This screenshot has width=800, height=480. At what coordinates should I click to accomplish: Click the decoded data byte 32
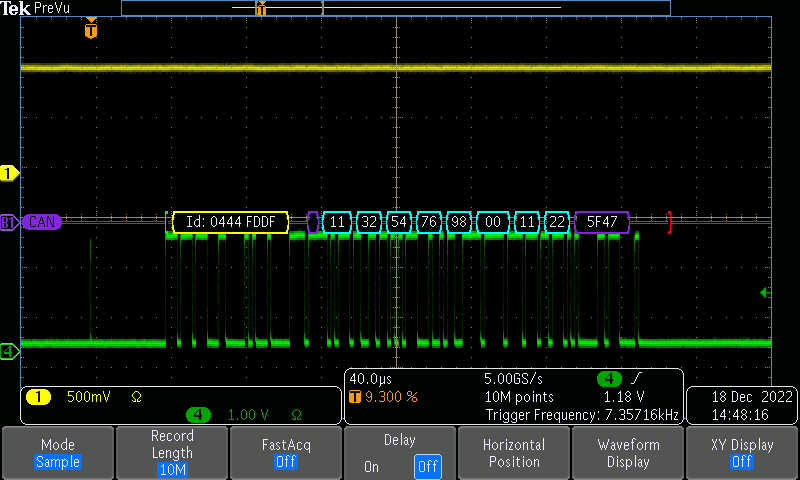coord(369,222)
